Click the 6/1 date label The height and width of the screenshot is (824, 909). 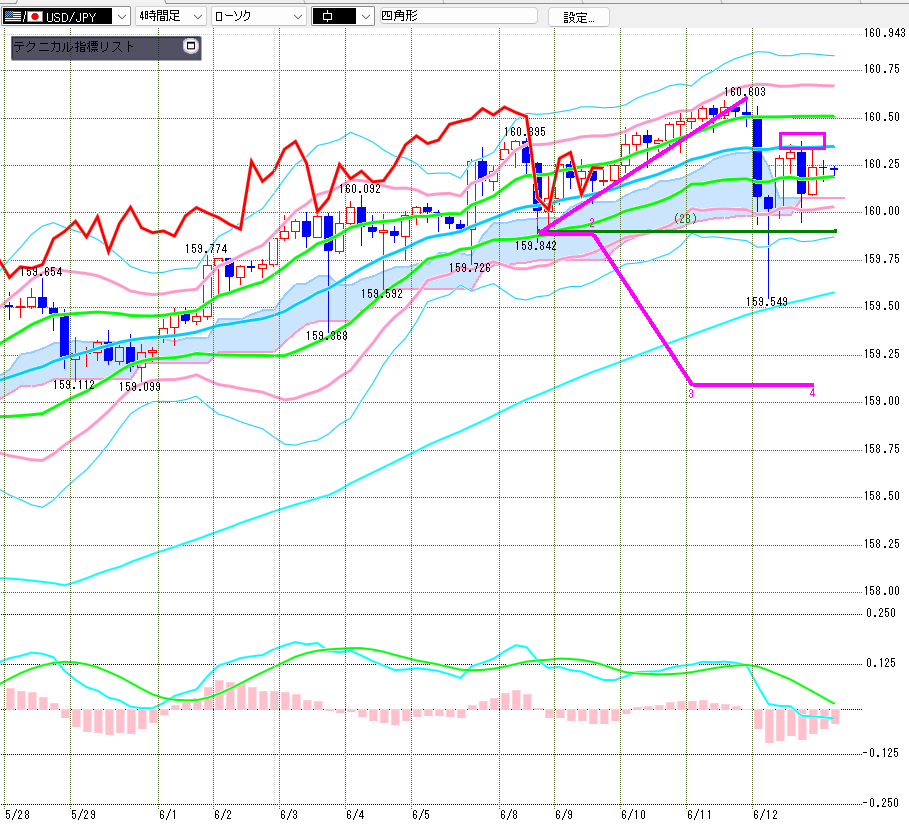pyautogui.click(x=168, y=815)
